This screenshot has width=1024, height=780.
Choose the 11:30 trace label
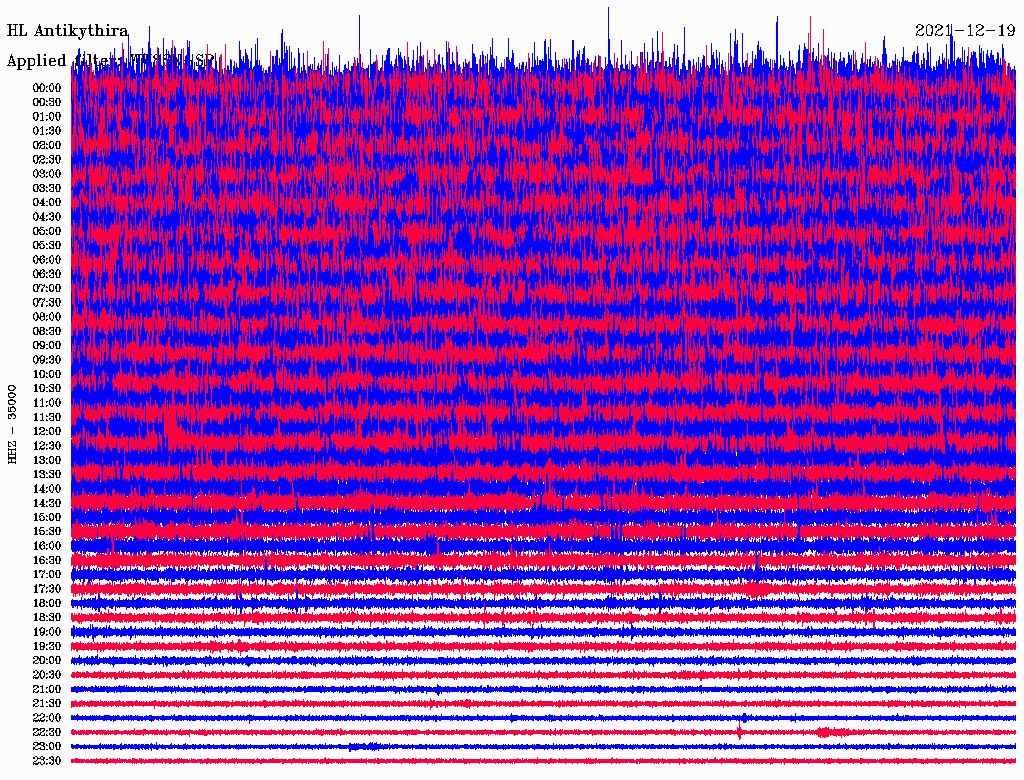coord(47,417)
